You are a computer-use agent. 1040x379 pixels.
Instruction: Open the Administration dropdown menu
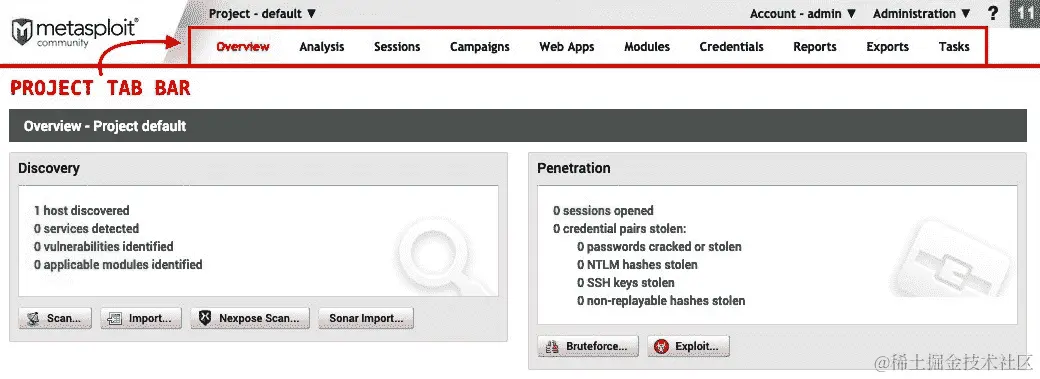922,13
